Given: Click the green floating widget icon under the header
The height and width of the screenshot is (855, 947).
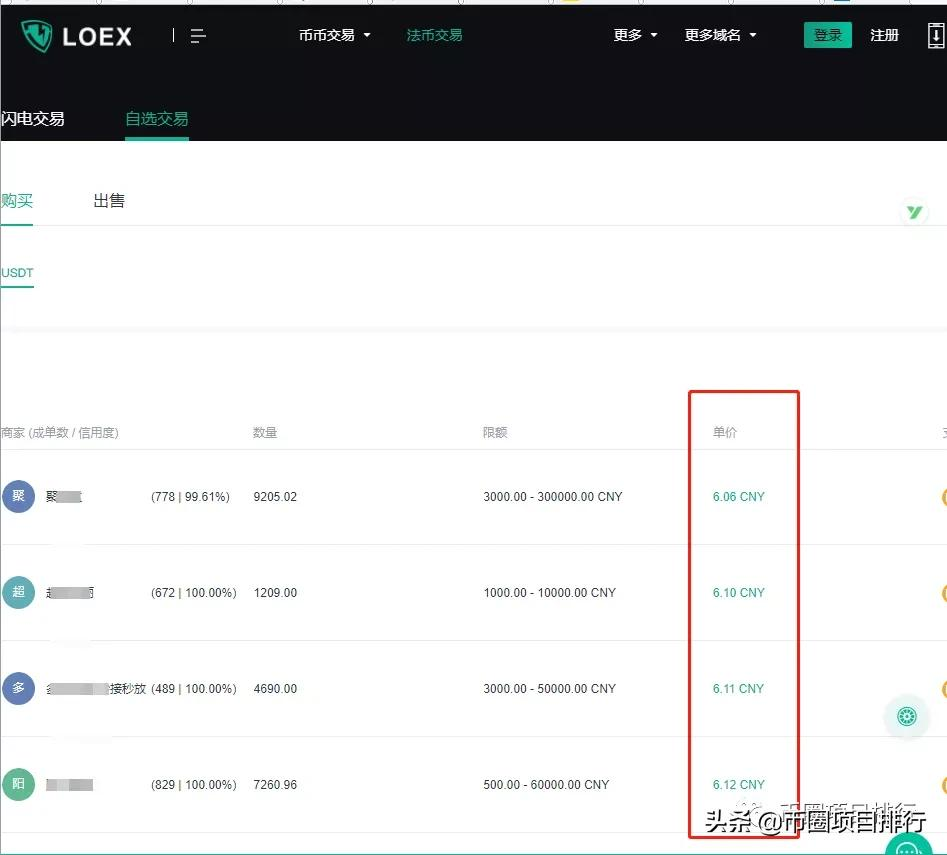Looking at the screenshot, I should click(x=914, y=212).
